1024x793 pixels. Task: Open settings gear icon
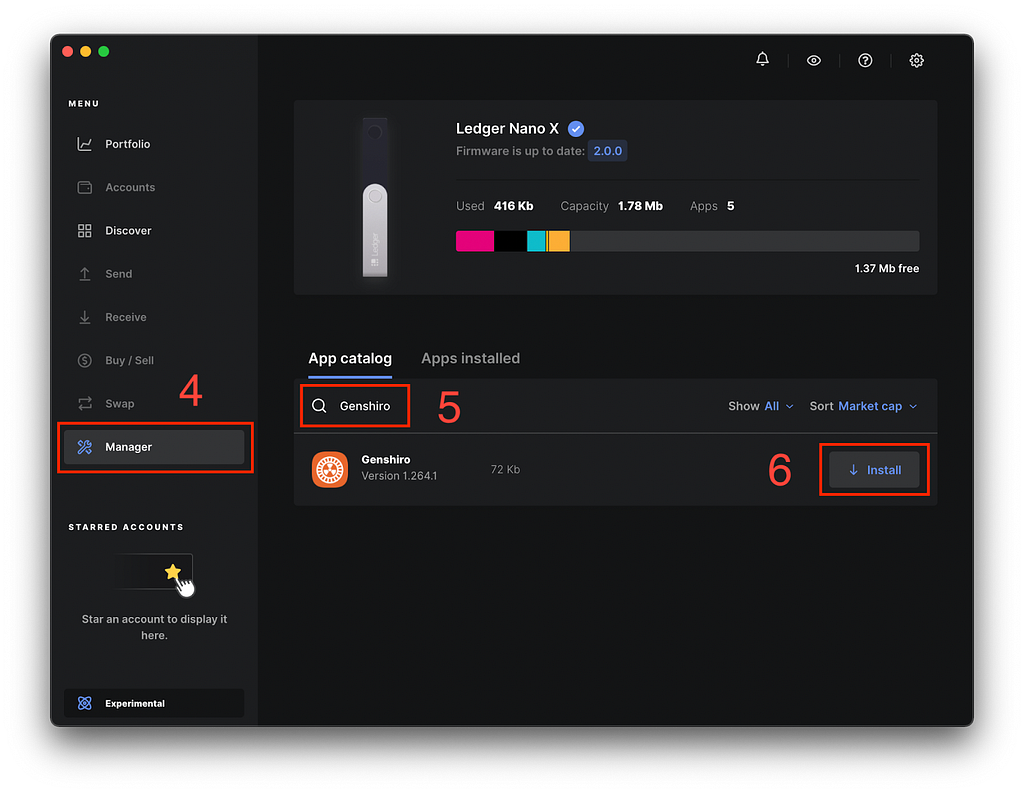coord(916,60)
